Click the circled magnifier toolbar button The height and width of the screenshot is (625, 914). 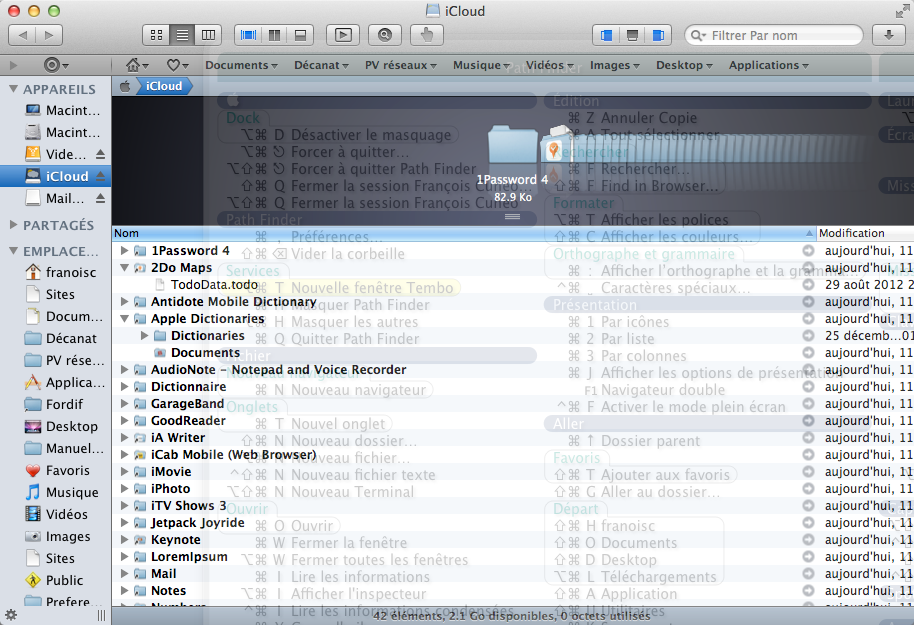tap(385, 36)
